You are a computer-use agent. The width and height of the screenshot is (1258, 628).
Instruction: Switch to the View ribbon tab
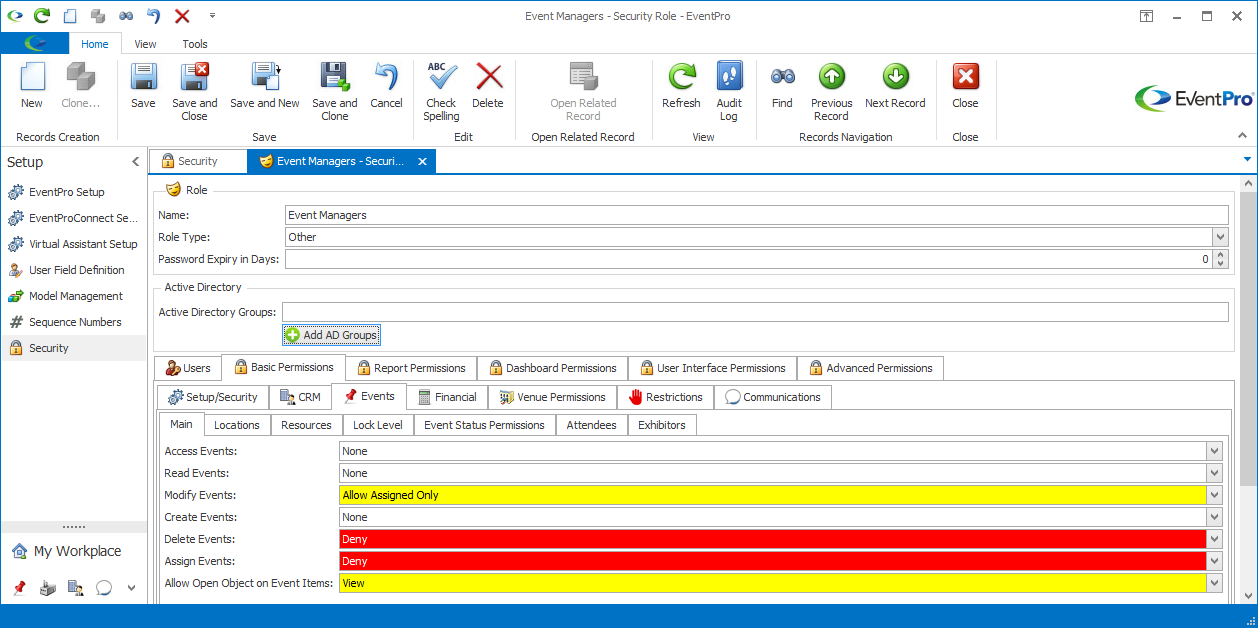pyautogui.click(x=145, y=44)
